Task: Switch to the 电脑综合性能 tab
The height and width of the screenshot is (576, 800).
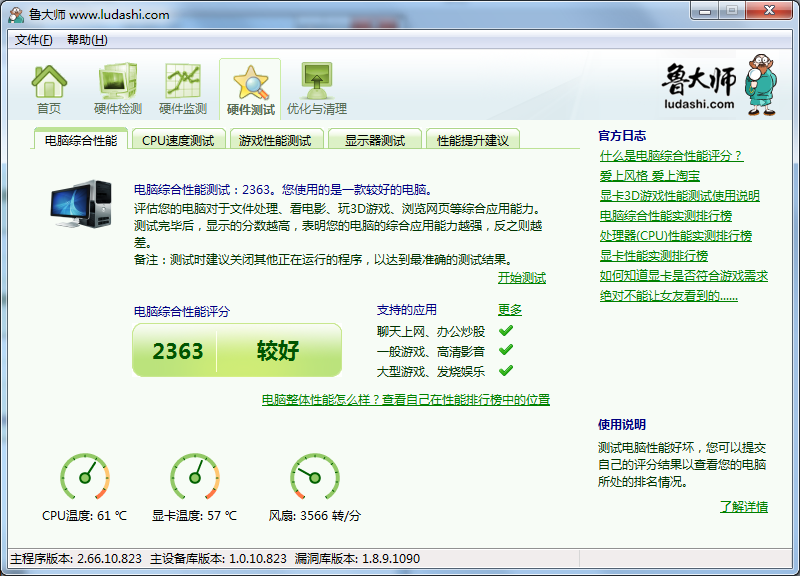Action: coord(81,140)
